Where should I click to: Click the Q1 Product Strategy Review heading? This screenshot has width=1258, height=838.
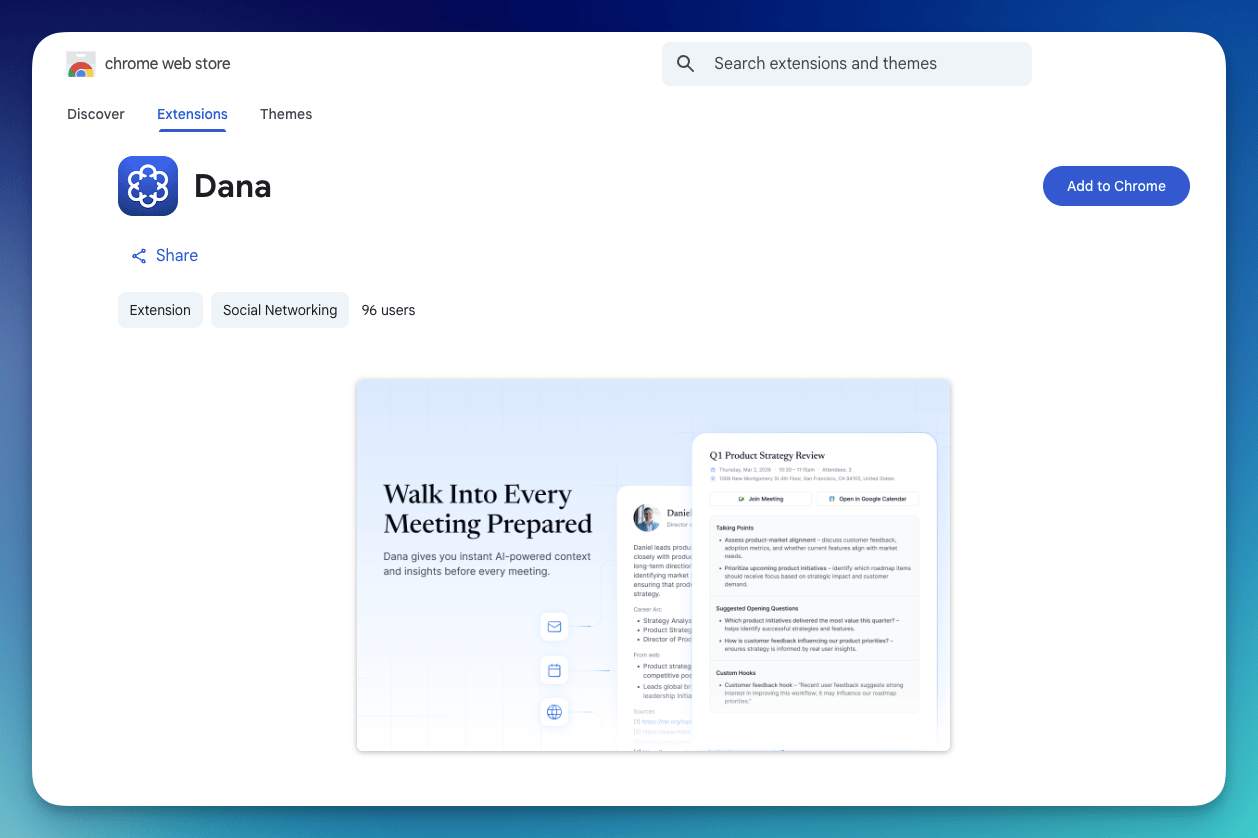(767, 456)
